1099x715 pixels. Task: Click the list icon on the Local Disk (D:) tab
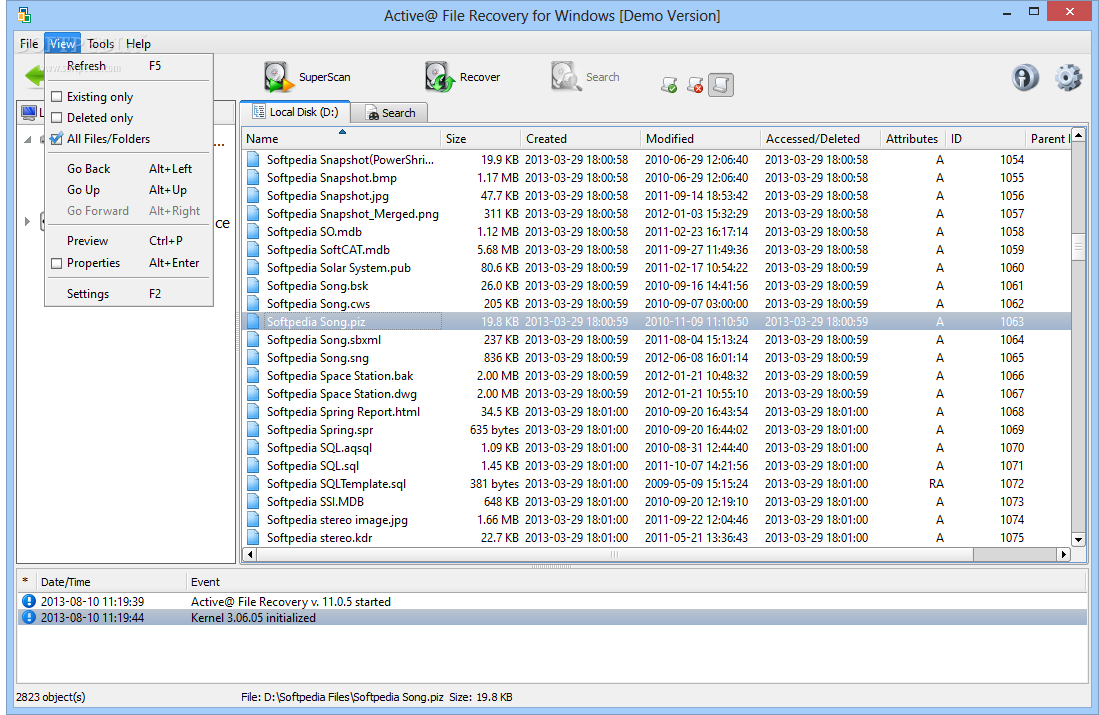coord(259,112)
